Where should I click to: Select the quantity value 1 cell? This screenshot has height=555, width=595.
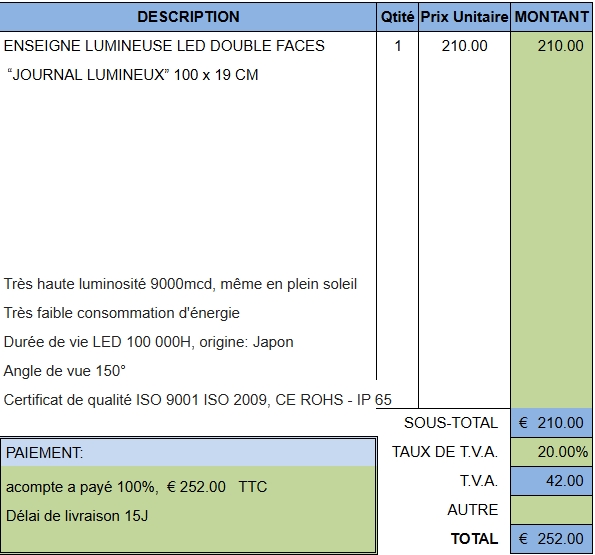[397, 46]
